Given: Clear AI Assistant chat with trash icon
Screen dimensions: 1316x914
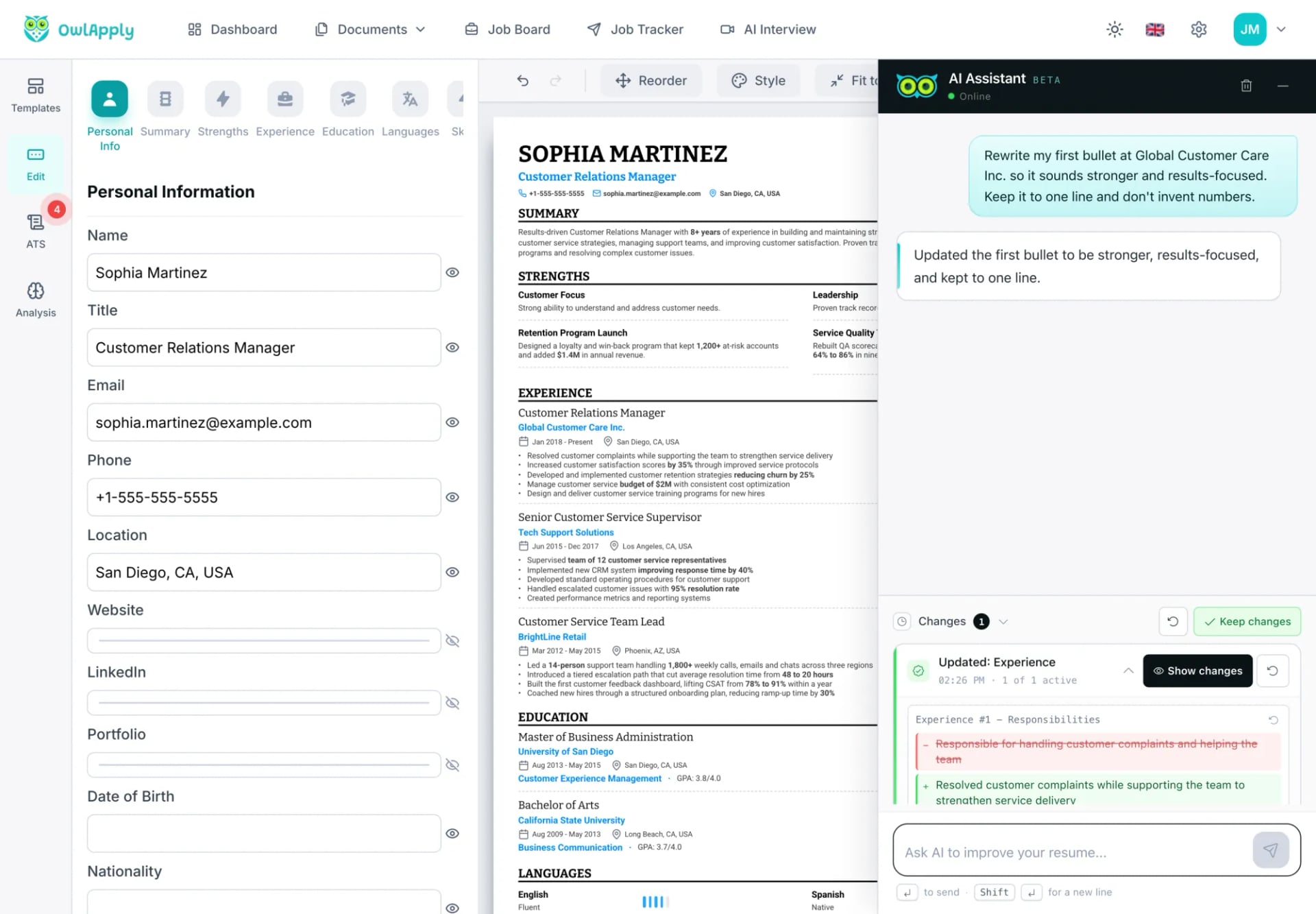Looking at the screenshot, I should click(1246, 86).
